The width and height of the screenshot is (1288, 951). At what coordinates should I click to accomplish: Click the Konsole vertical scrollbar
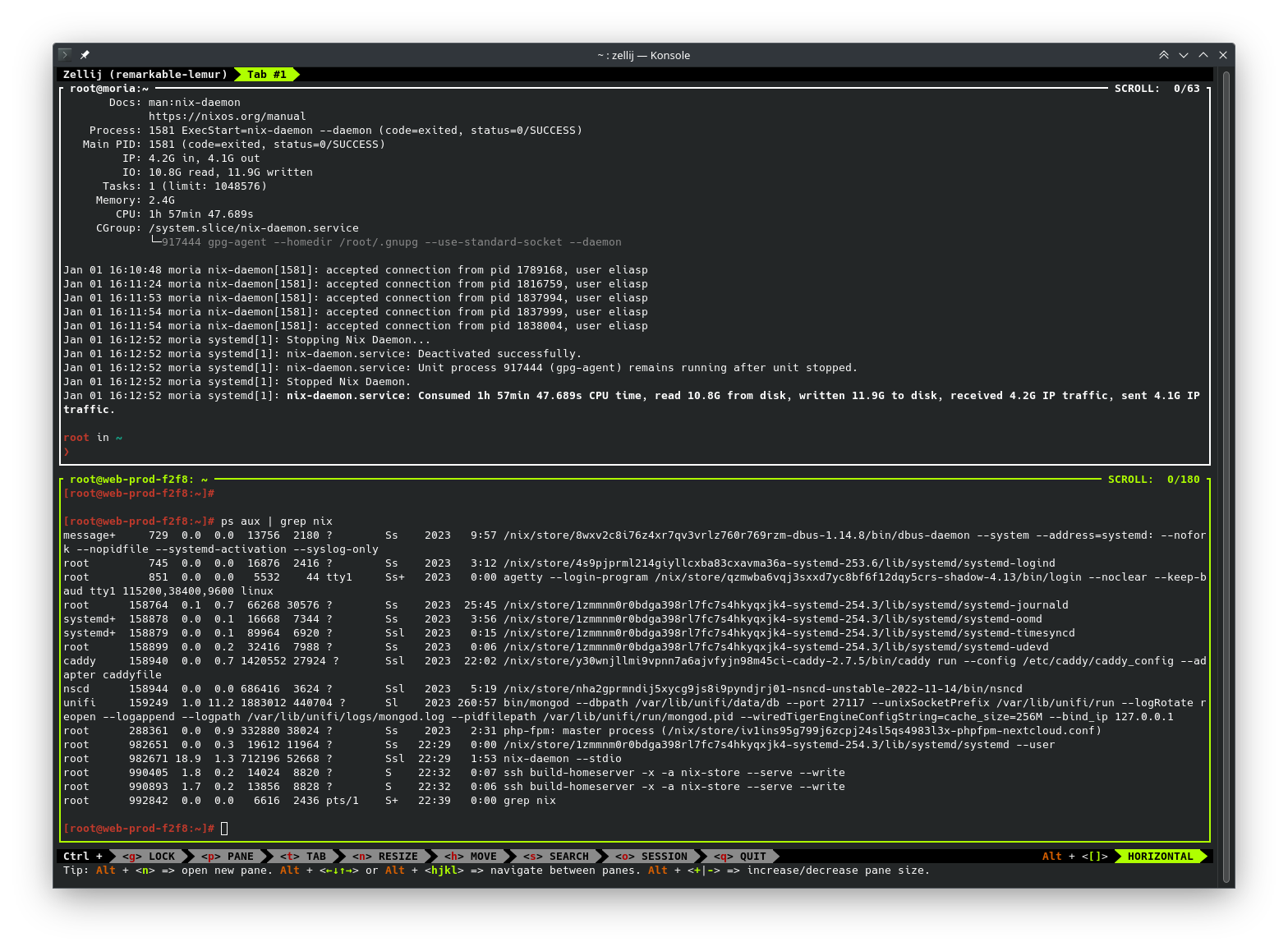pos(1226,476)
